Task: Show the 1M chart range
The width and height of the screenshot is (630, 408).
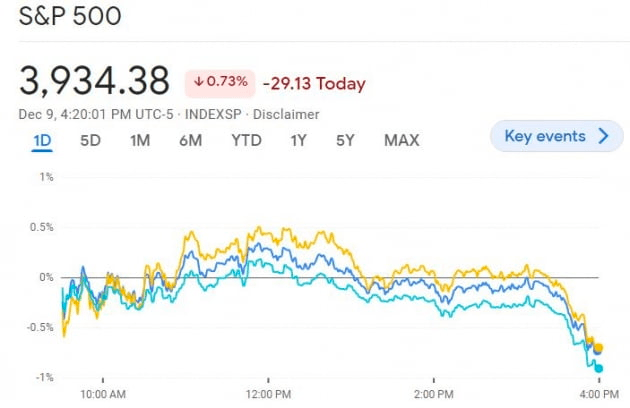Action: [x=140, y=140]
